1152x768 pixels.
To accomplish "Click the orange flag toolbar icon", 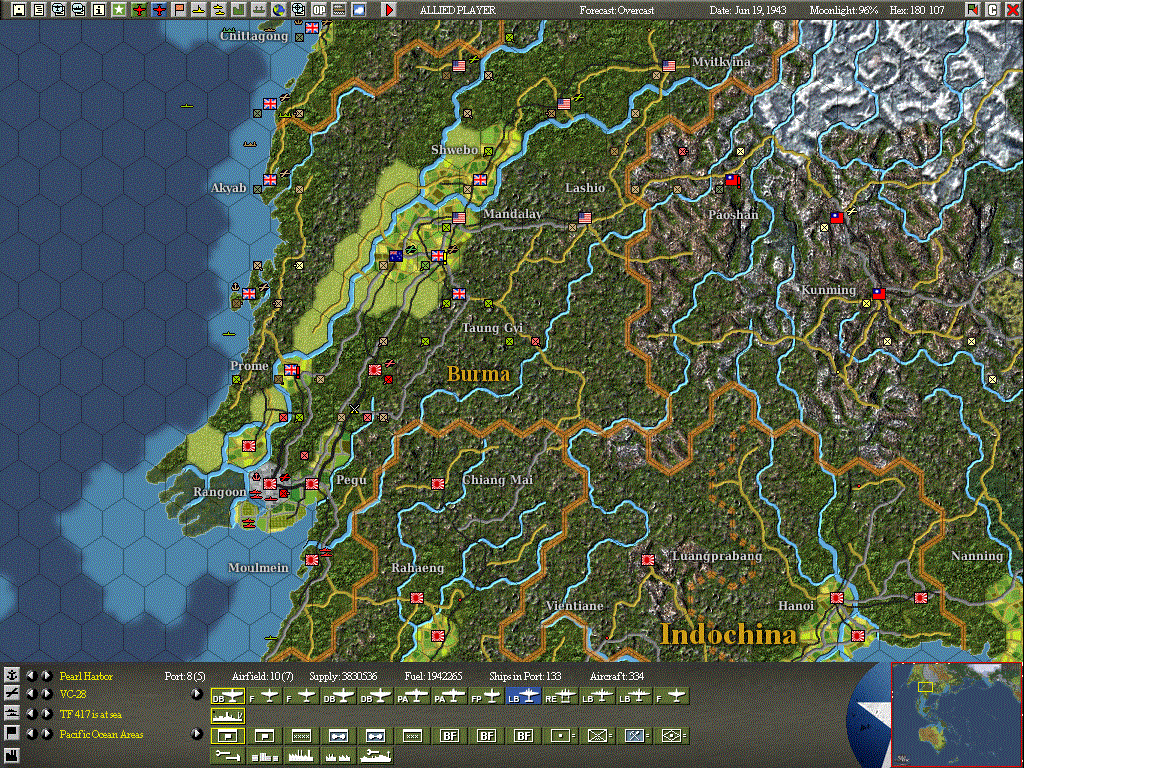I will point(179,10).
